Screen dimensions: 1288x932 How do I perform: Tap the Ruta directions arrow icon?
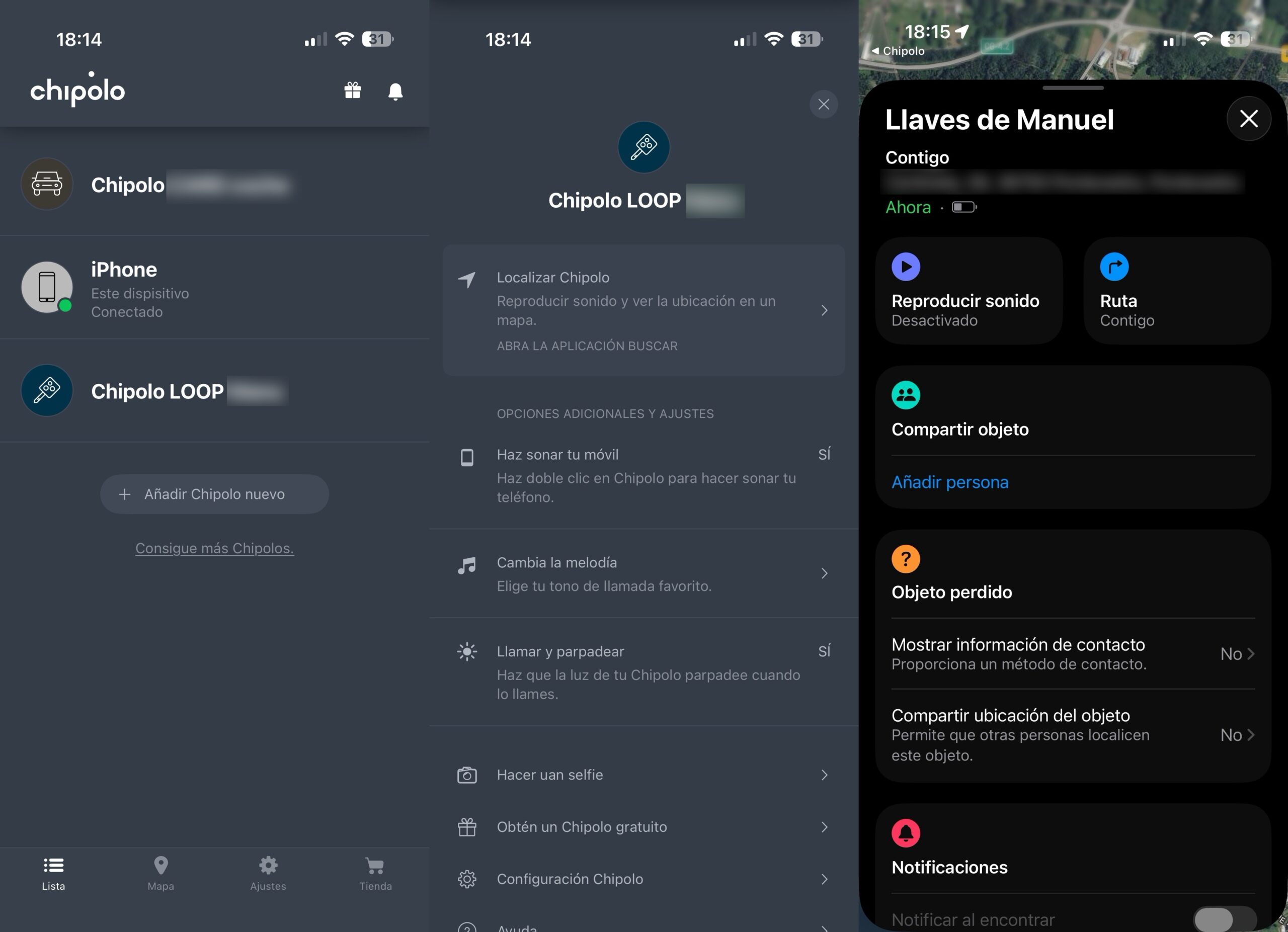pos(1114,267)
